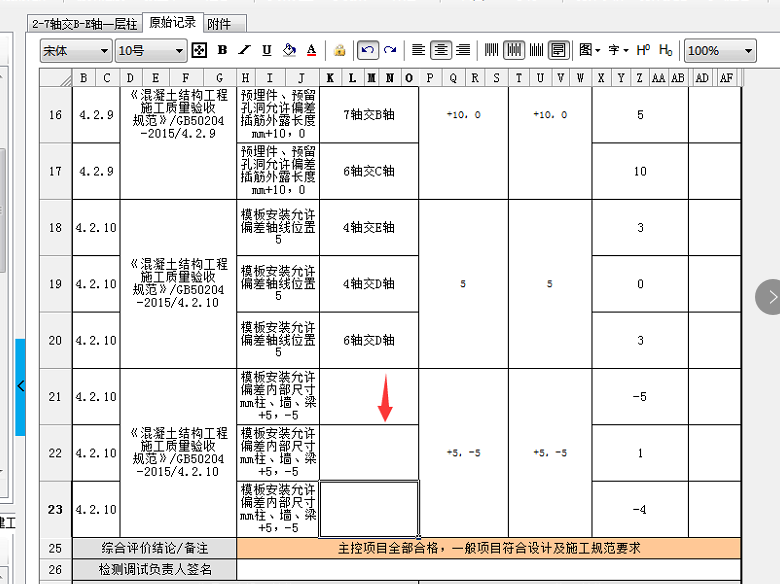This screenshot has height=584, width=780.
Task: Click the lock cell icon
Action: click(x=340, y=50)
